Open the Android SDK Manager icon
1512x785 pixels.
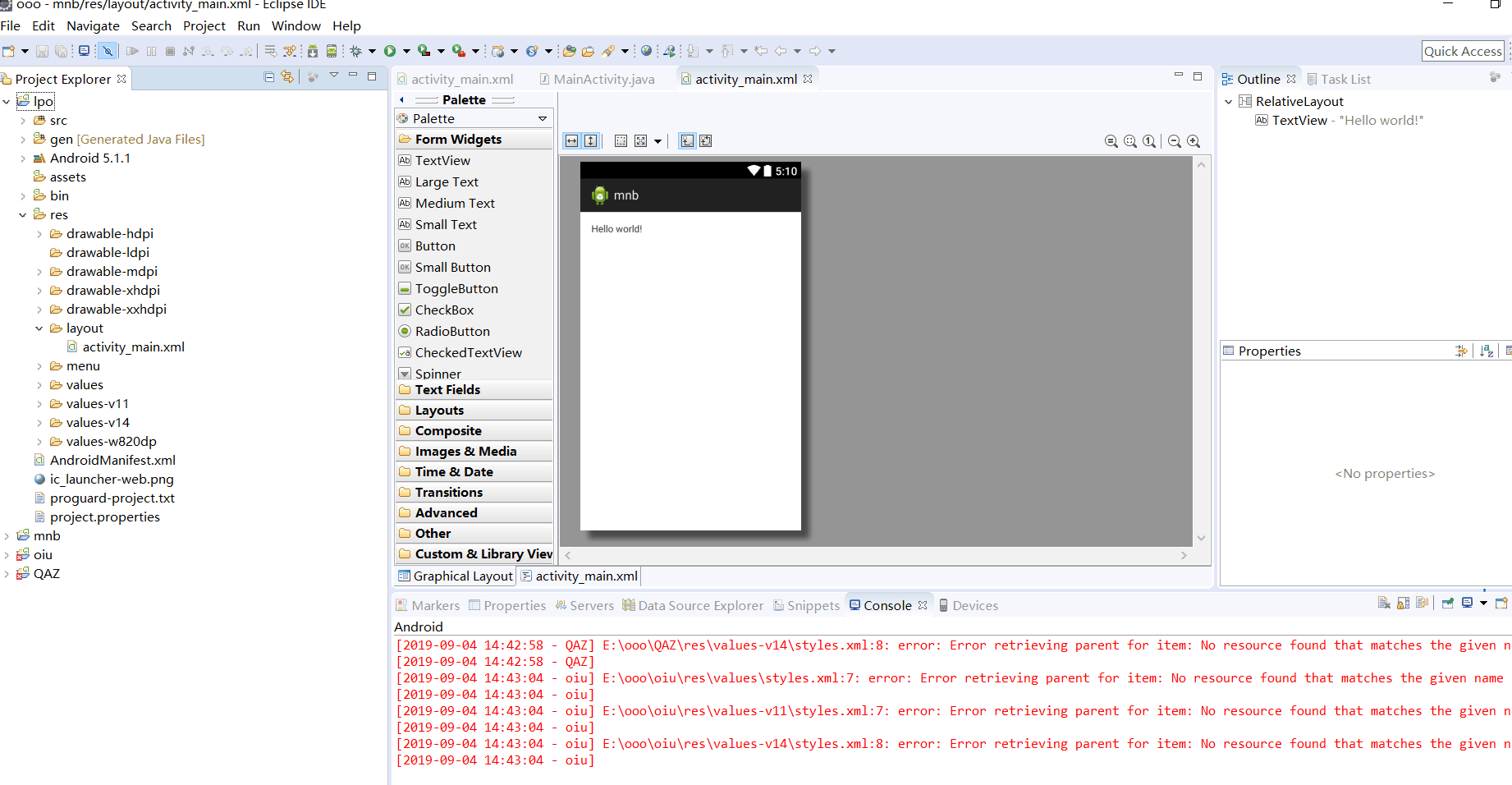click(x=313, y=51)
